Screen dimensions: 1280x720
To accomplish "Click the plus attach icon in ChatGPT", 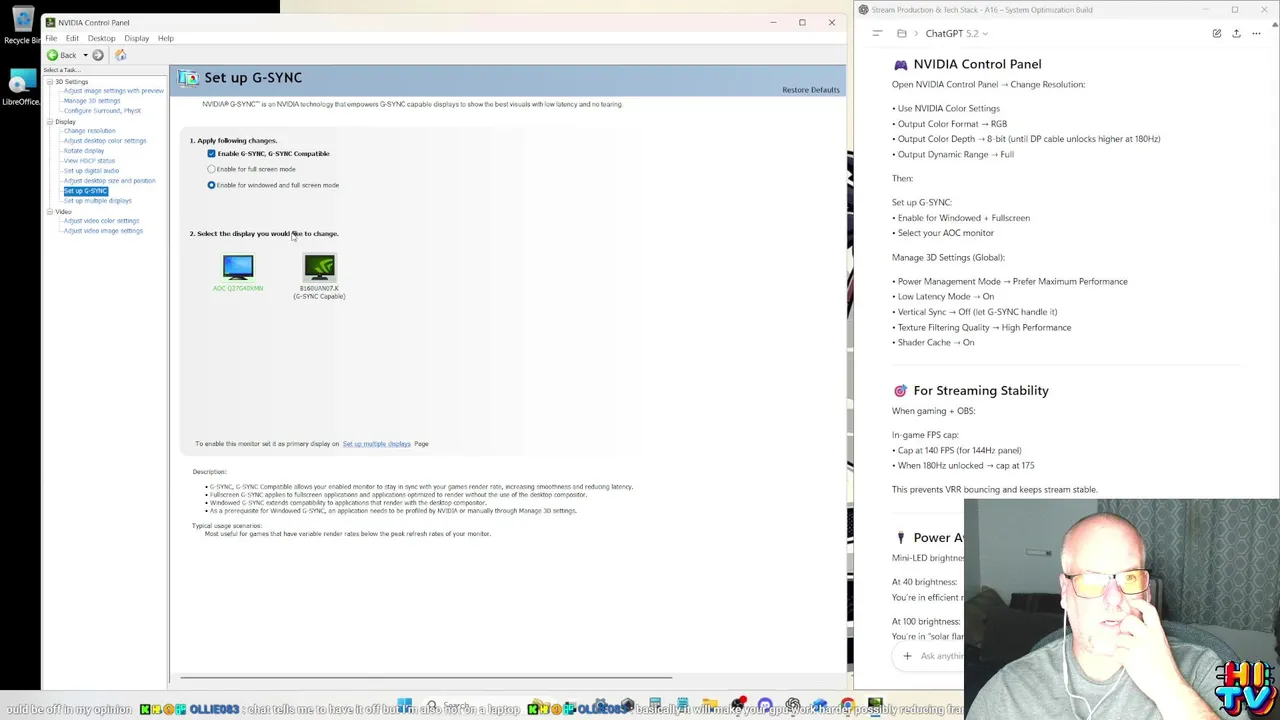I will [x=907, y=656].
